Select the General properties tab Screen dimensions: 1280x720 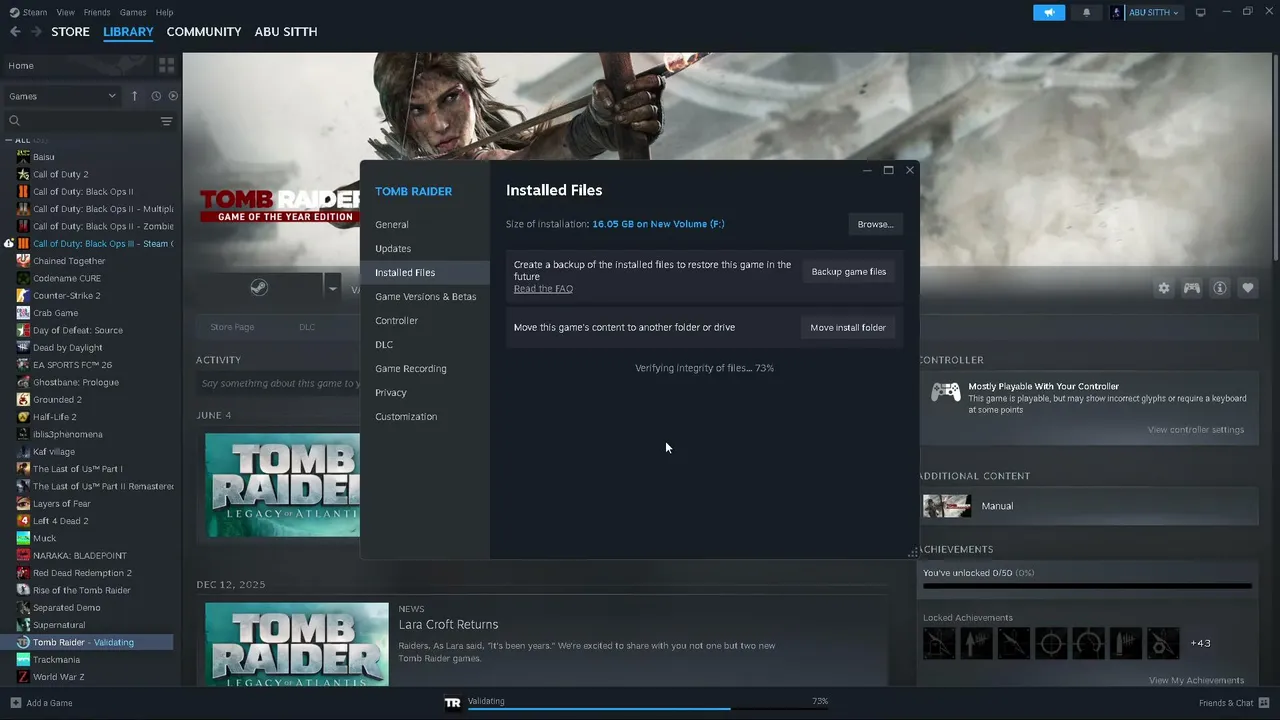[425, 225]
